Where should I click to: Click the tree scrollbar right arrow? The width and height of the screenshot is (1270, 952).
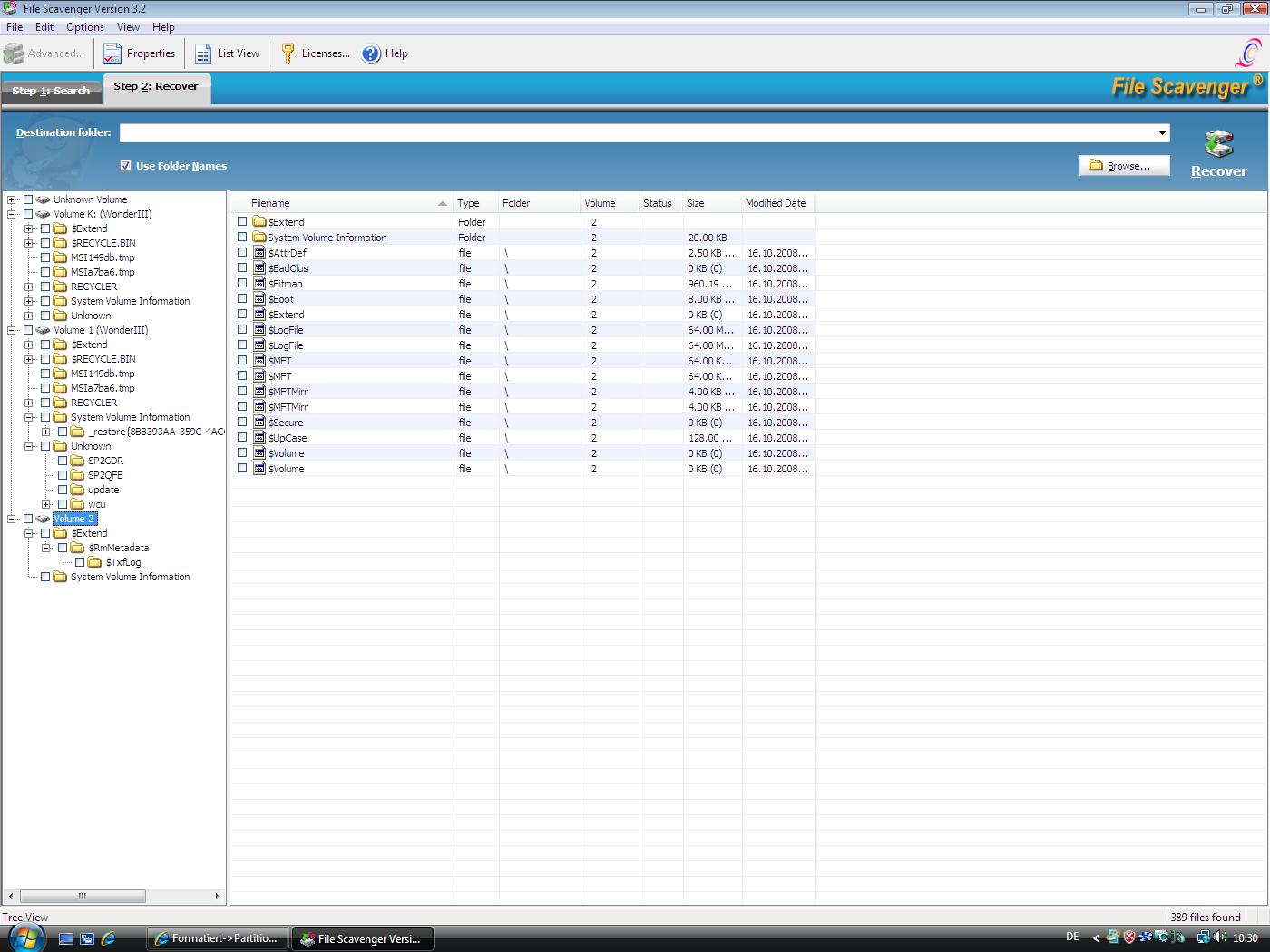217,896
